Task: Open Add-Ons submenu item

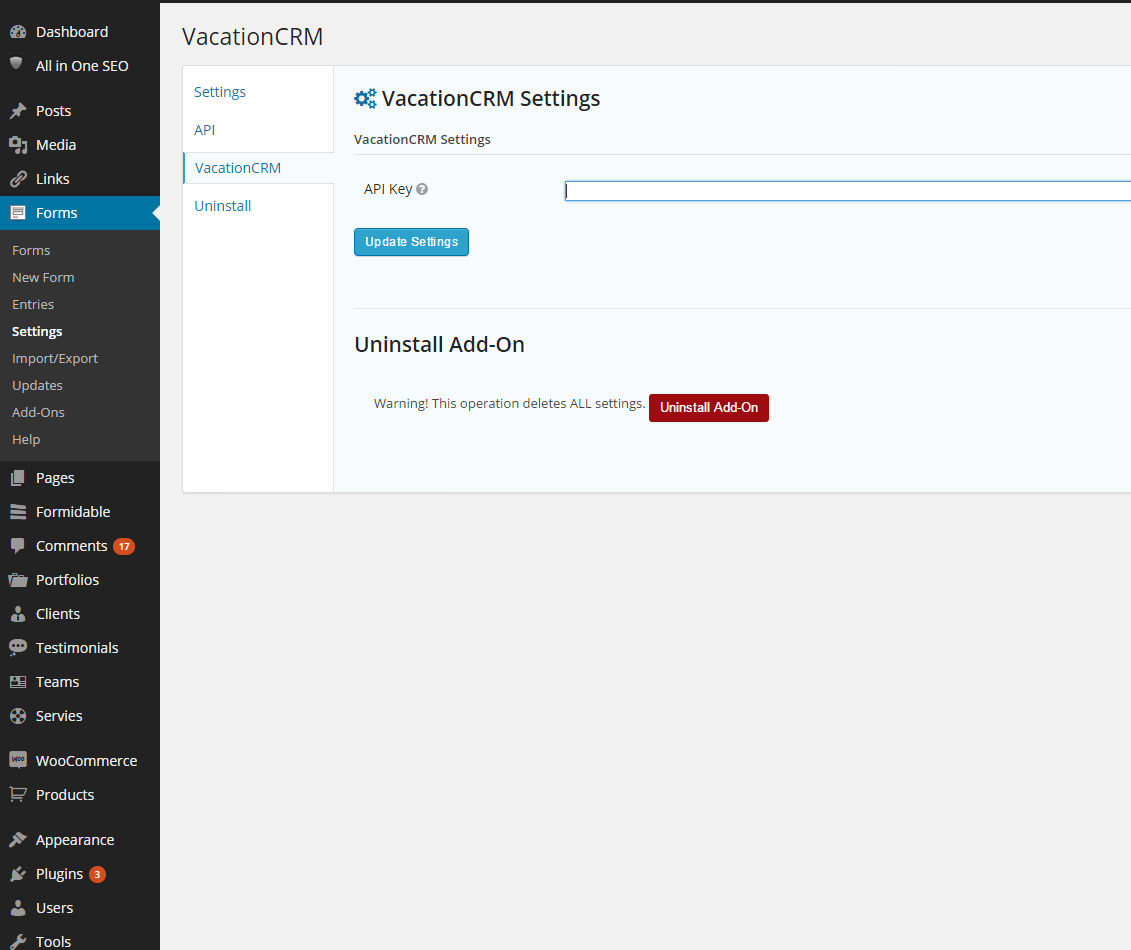Action: point(38,412)
